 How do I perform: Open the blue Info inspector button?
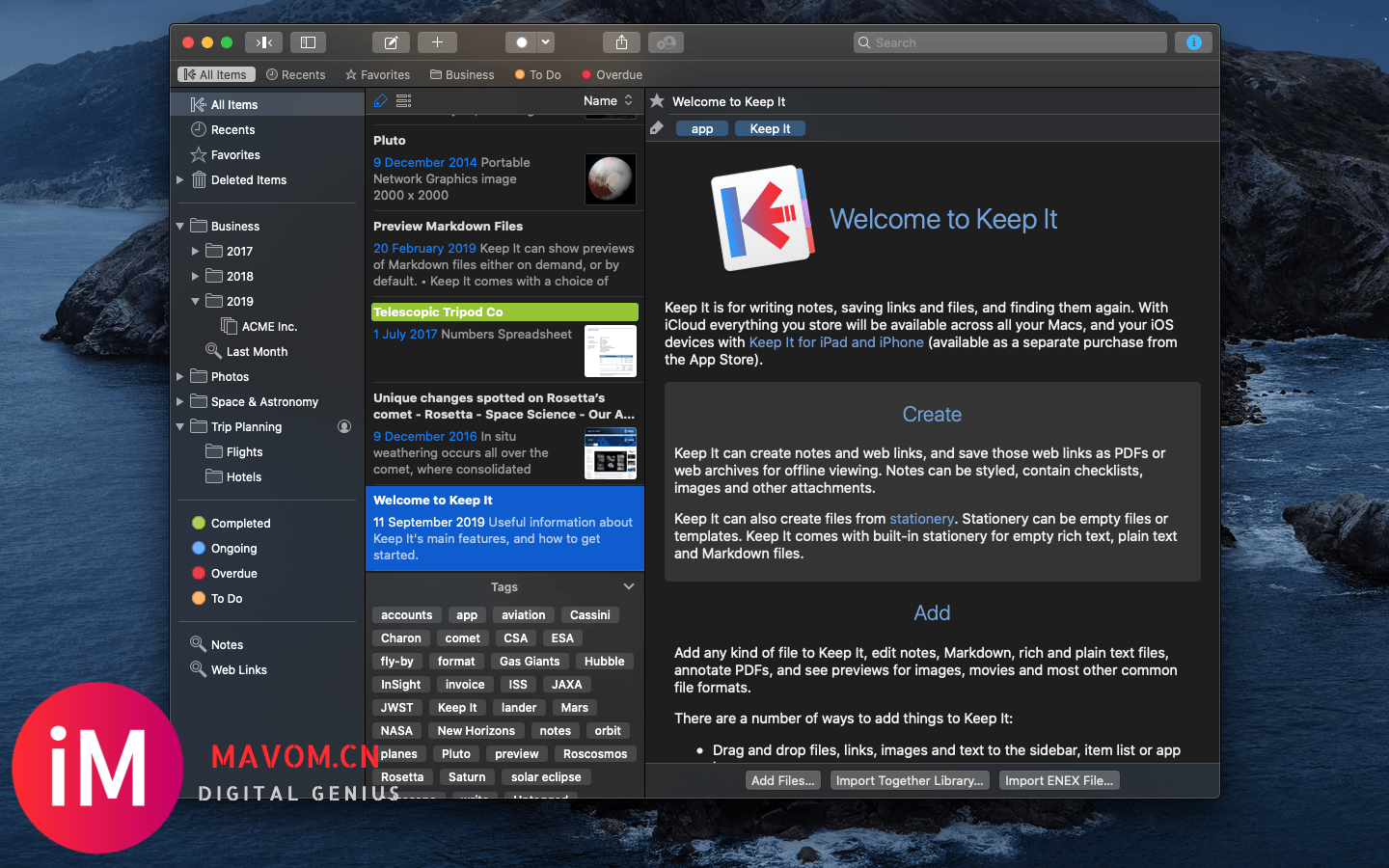pyautogui.click(x=1193, y=42)
